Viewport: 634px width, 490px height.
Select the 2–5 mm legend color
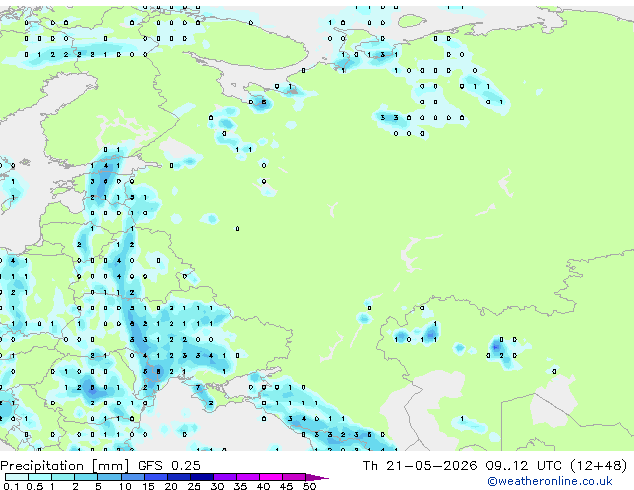[x=86, y=477]
